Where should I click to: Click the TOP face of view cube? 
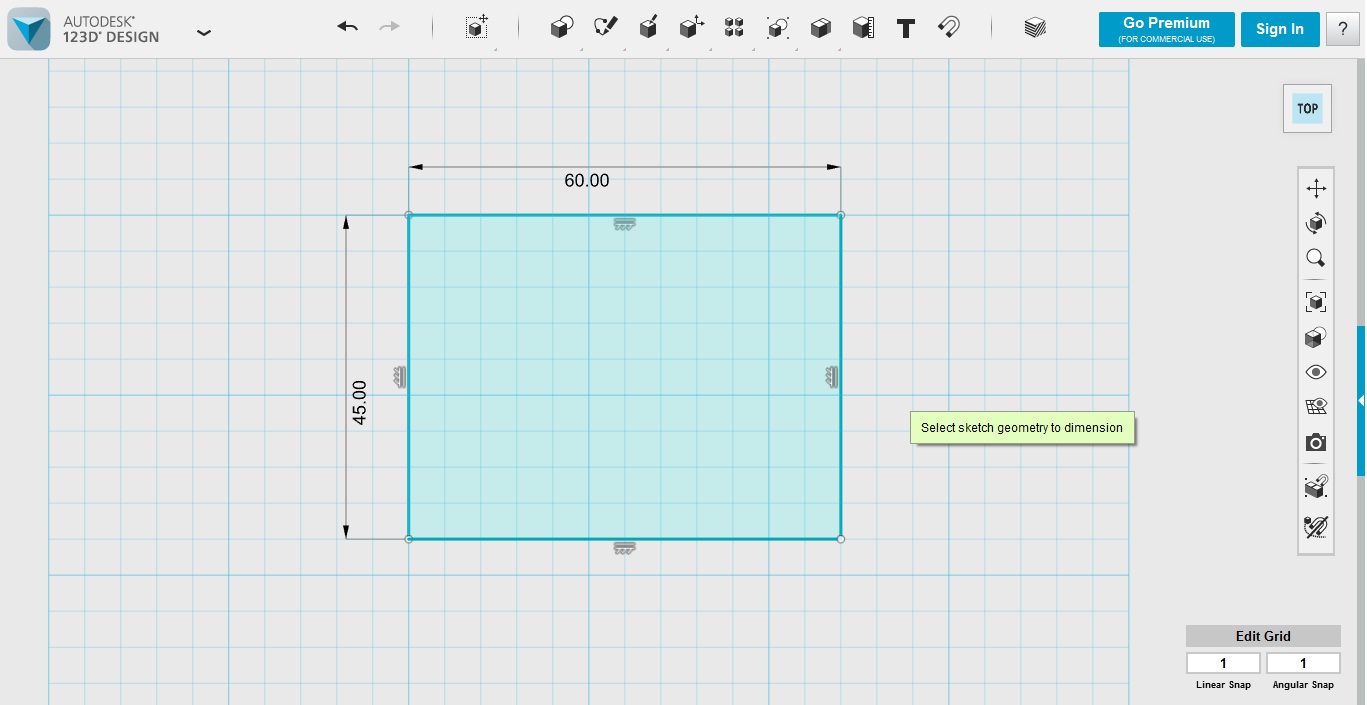tap(1307, 109)
